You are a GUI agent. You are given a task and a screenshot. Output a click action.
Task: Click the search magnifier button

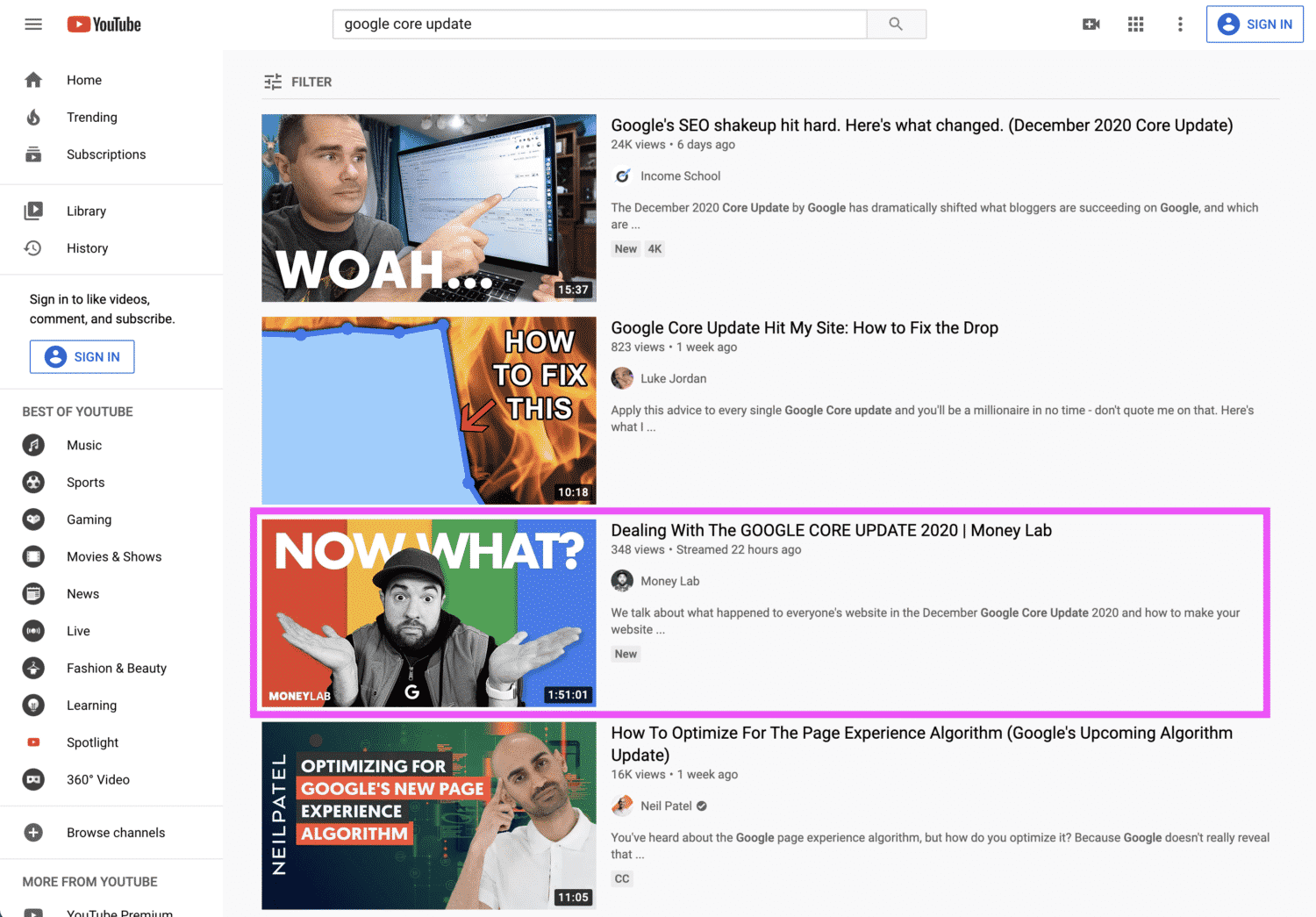(896, 24)
